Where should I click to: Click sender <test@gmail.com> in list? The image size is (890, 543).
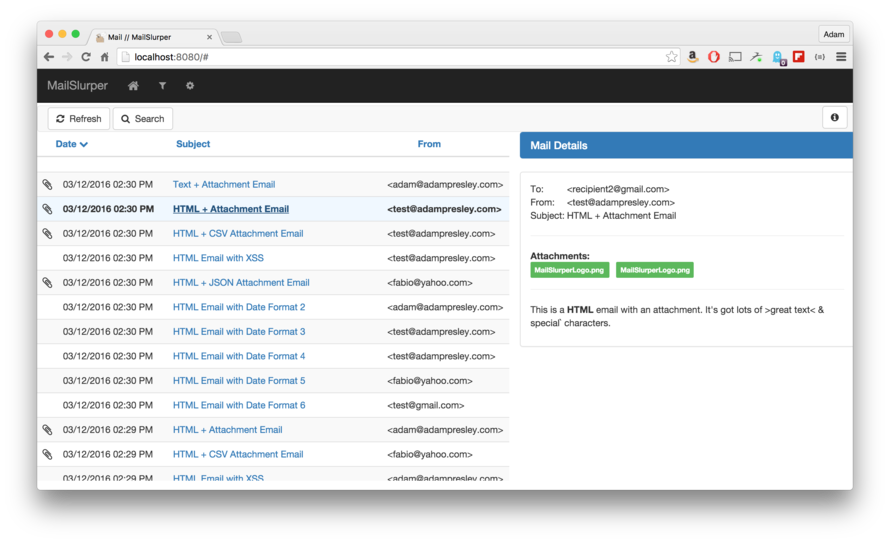(426, 405)
